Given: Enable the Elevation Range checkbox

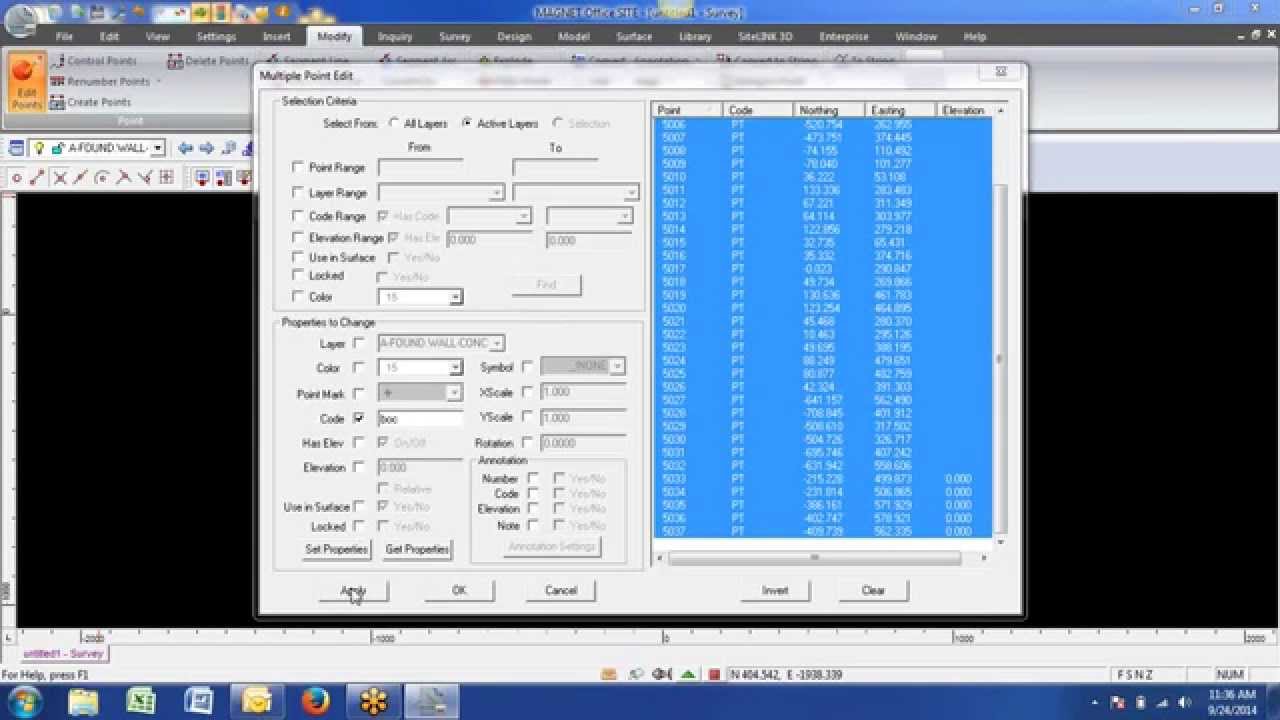Looking at the screenshot, I should pos(298,238).
